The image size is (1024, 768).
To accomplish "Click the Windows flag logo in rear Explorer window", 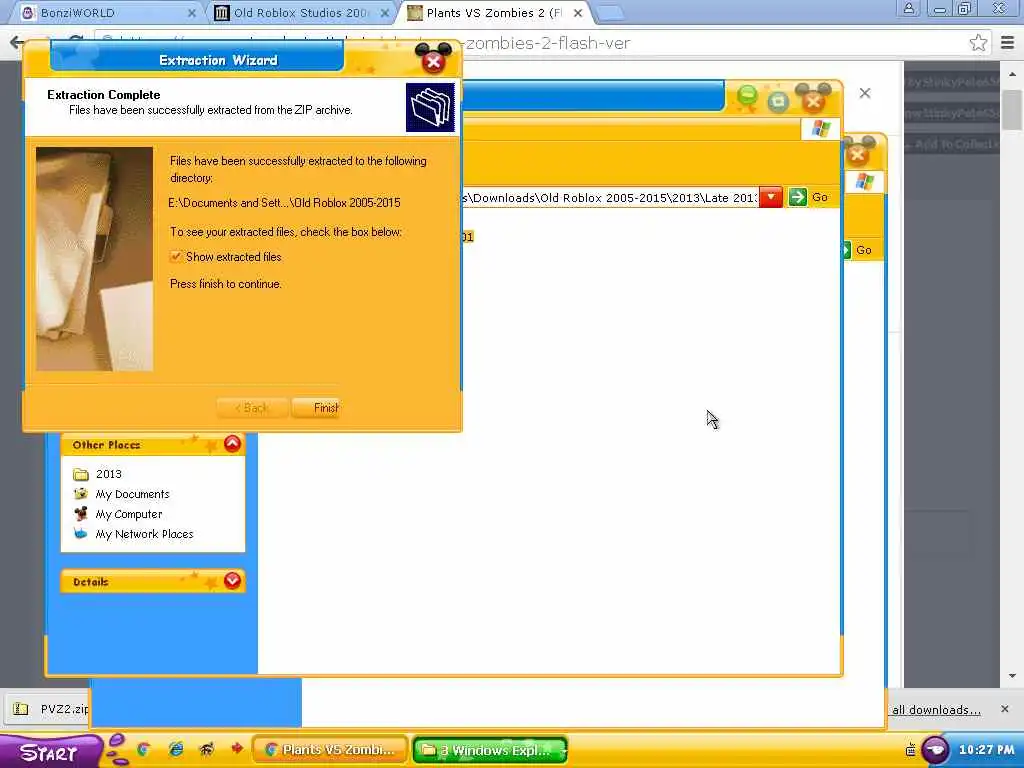I will [865, 182].
